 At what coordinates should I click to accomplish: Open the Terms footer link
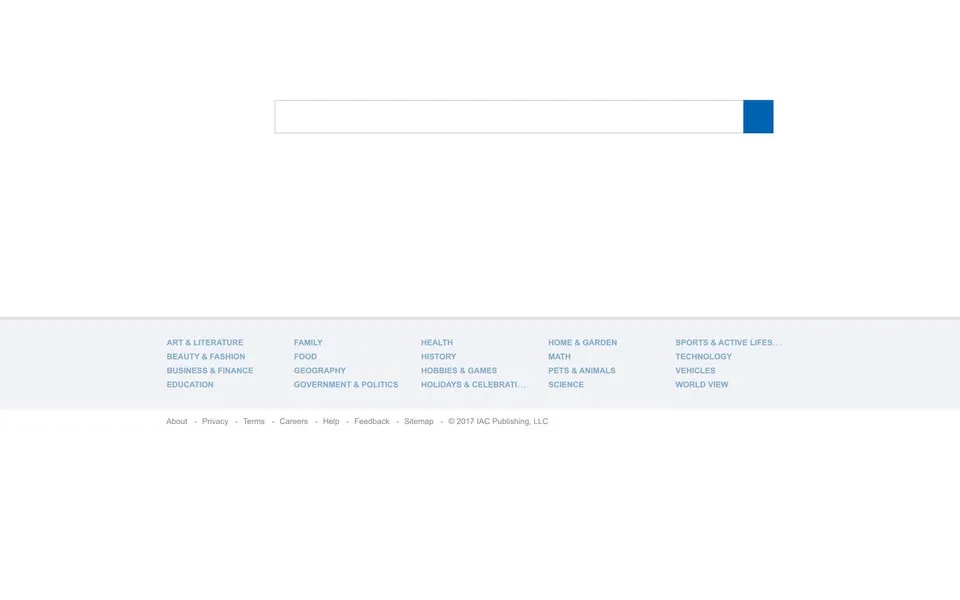point(253,421)
